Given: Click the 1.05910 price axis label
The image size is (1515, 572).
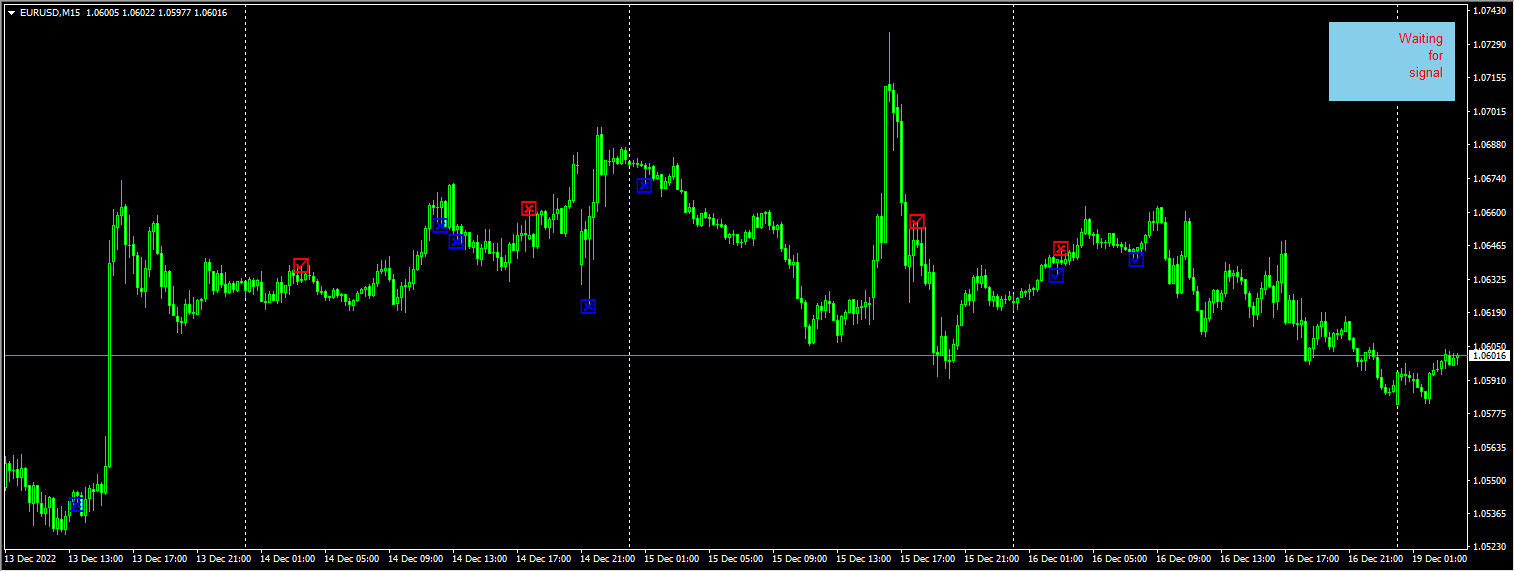Looking at the screenshot, I should click(x=1490, y=380).
